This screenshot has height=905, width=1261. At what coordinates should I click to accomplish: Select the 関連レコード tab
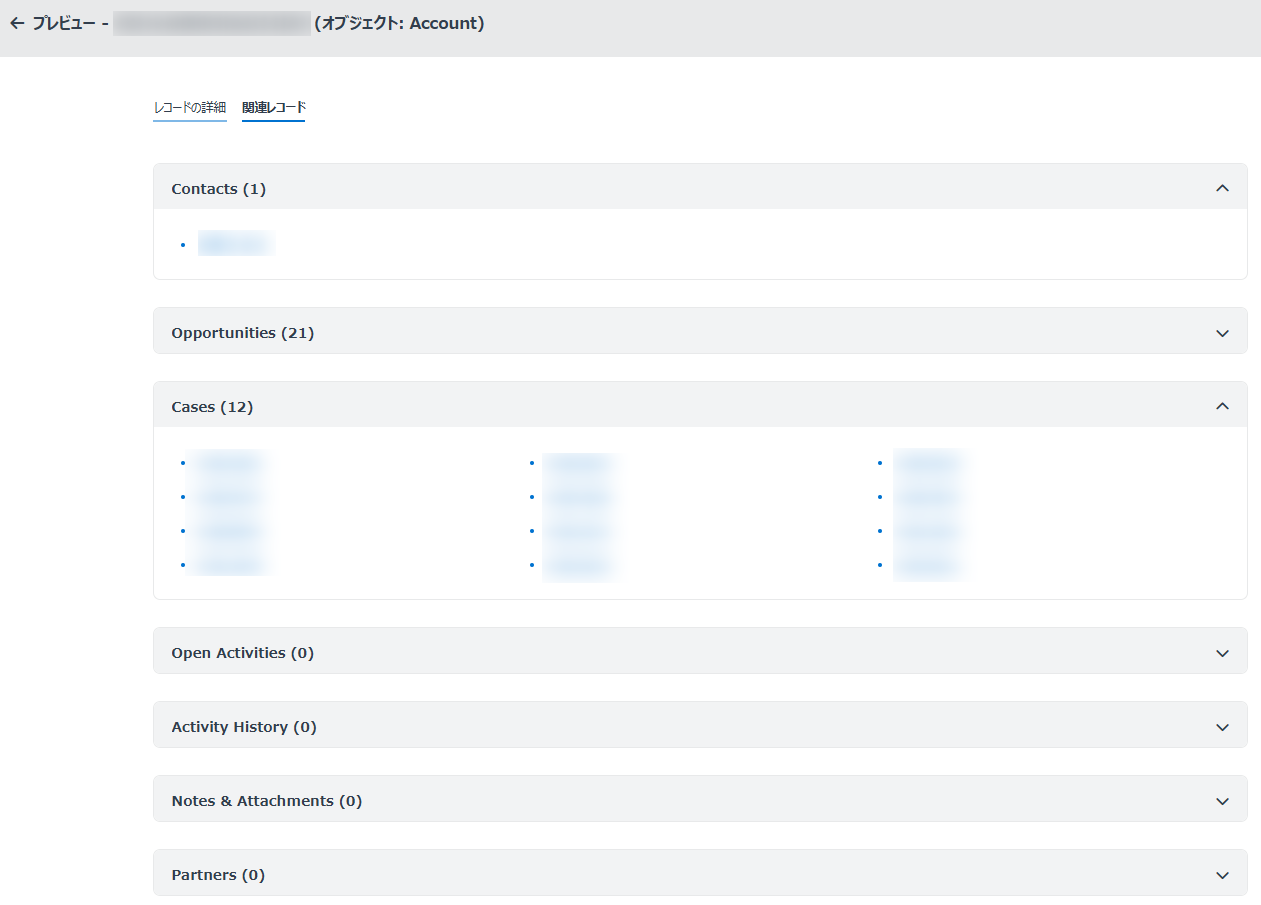point(273,107)
